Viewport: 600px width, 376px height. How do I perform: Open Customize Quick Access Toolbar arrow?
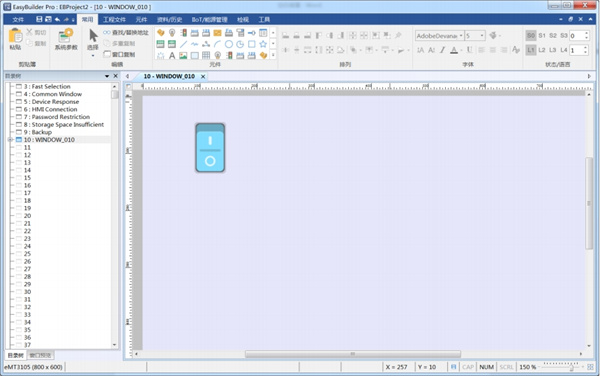tap(73, 20)
